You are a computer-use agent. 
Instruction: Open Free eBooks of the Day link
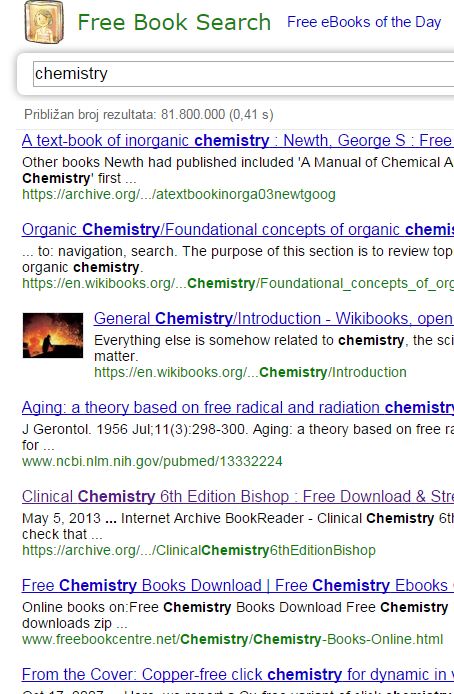[364, 22]
